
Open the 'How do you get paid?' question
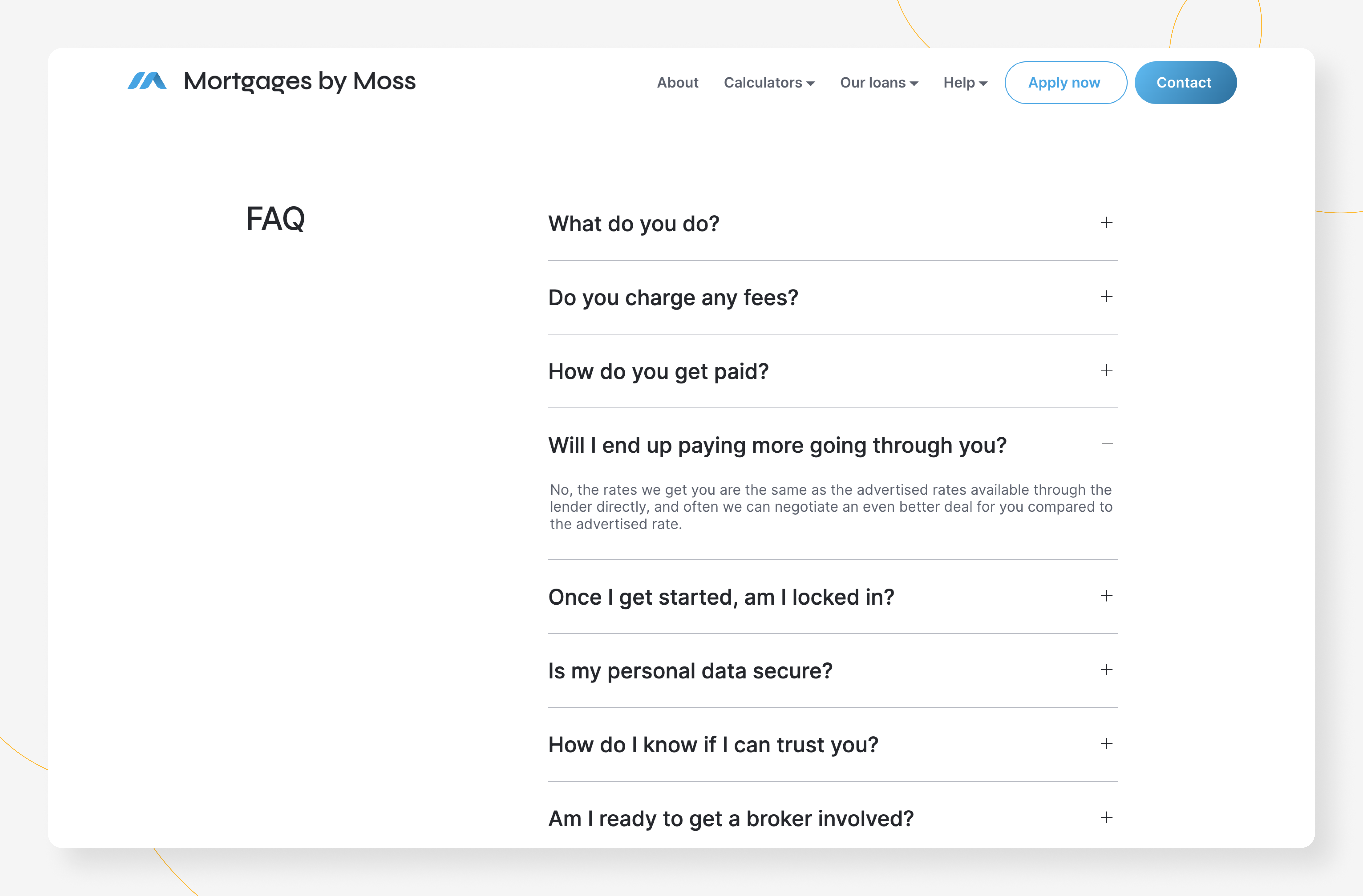(658, 372)
